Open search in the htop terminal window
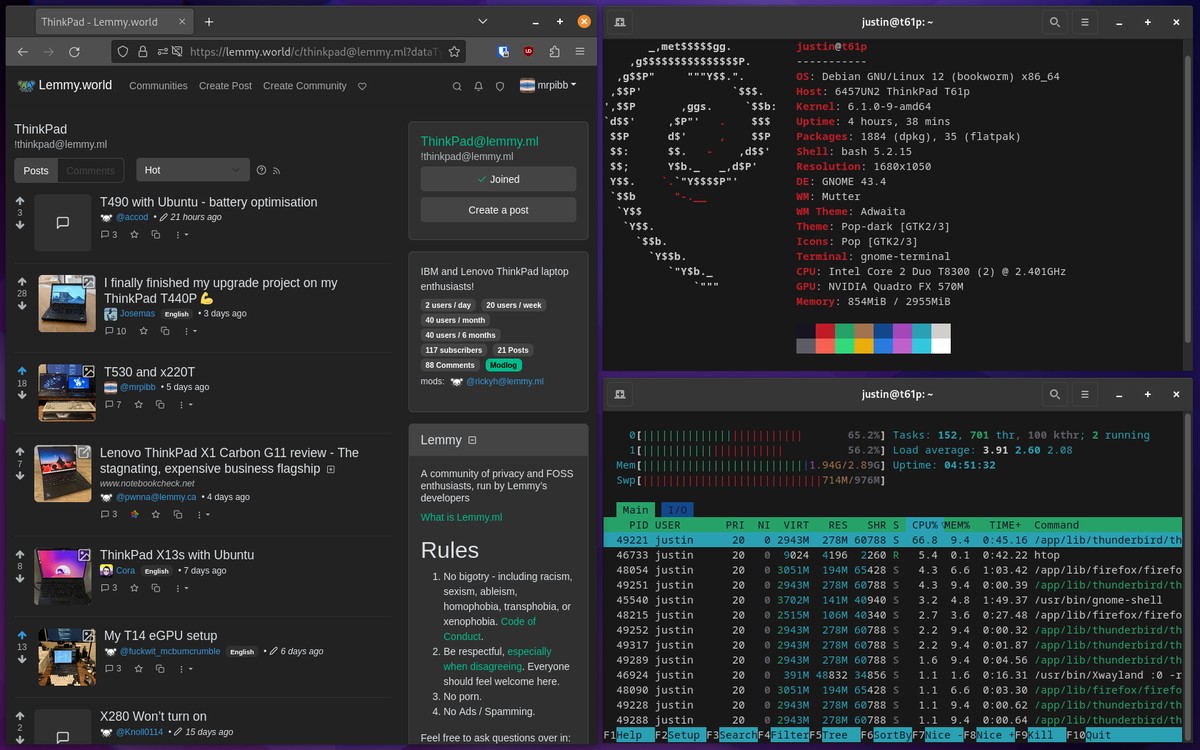 [x=1054, y=395]
